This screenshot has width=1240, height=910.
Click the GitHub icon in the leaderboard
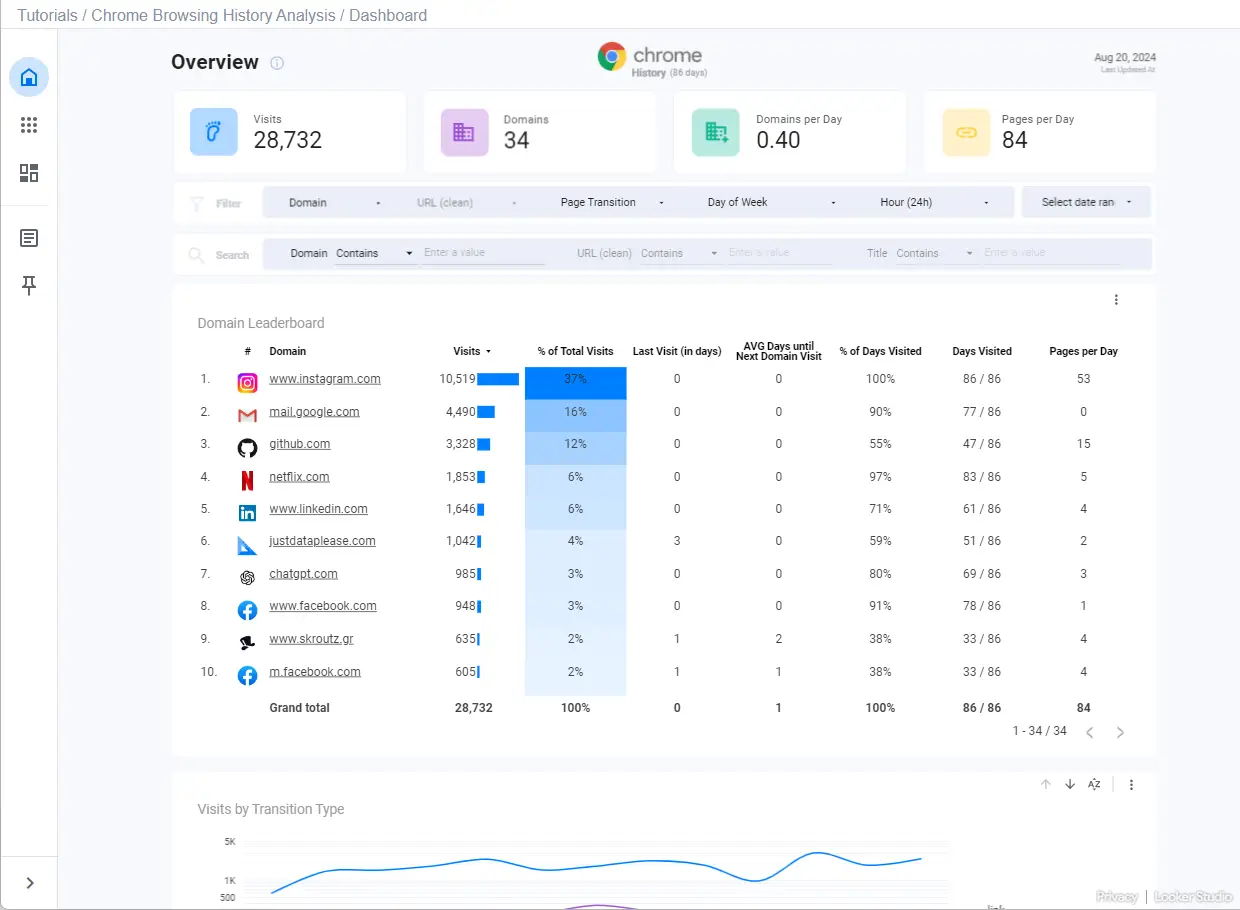(247, 447)
